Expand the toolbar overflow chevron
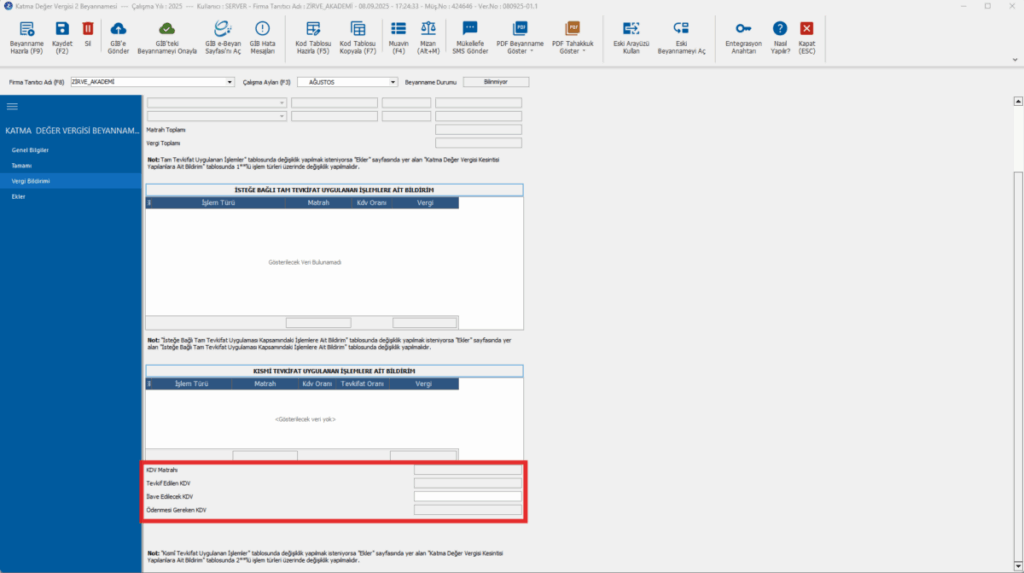1024x573 pixels. 1015,59
